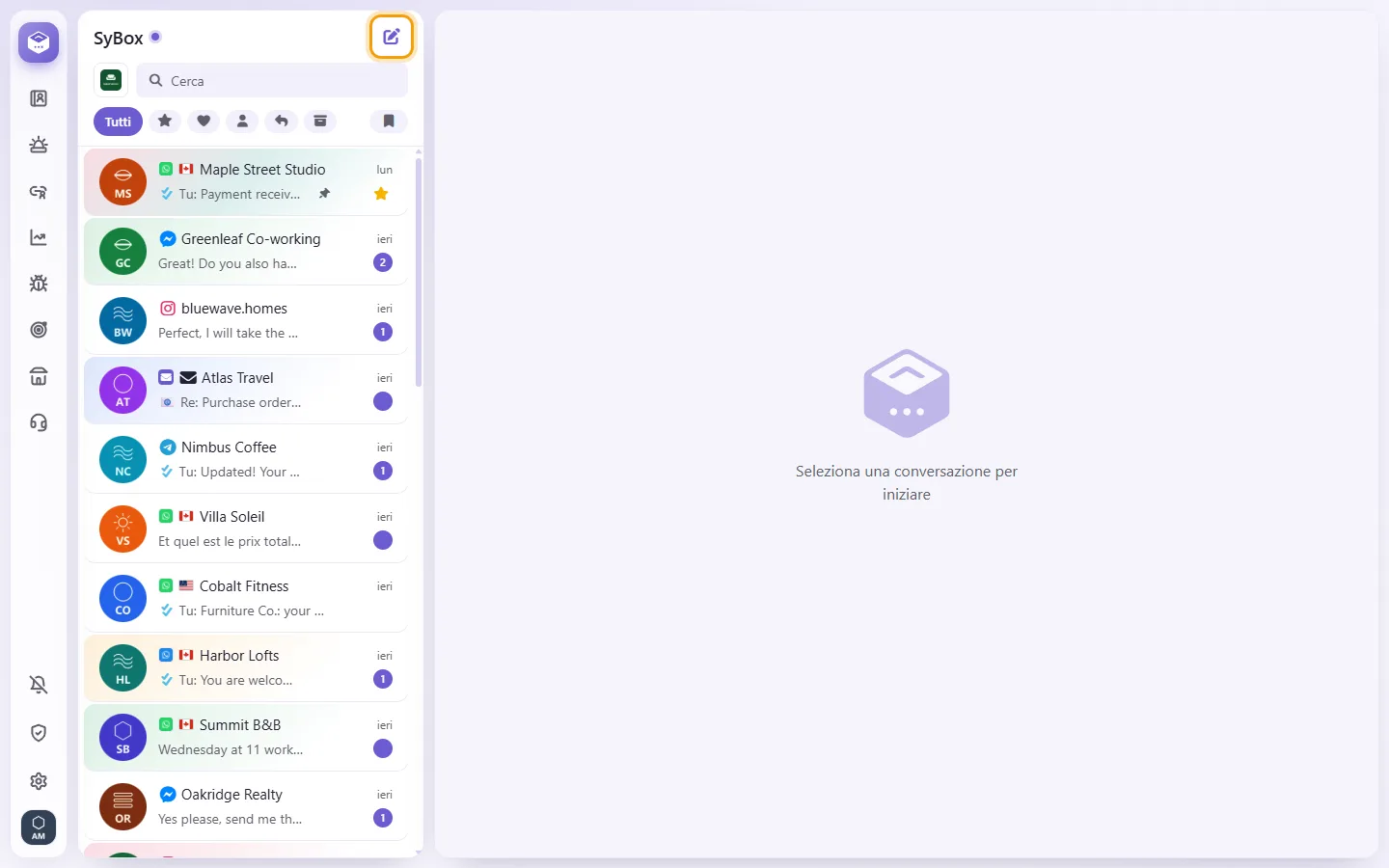The width and height of the screenshot is (1389, 868).
Task: Open the Harbor Lofts conversation
Action: click(x=246, y=667)
